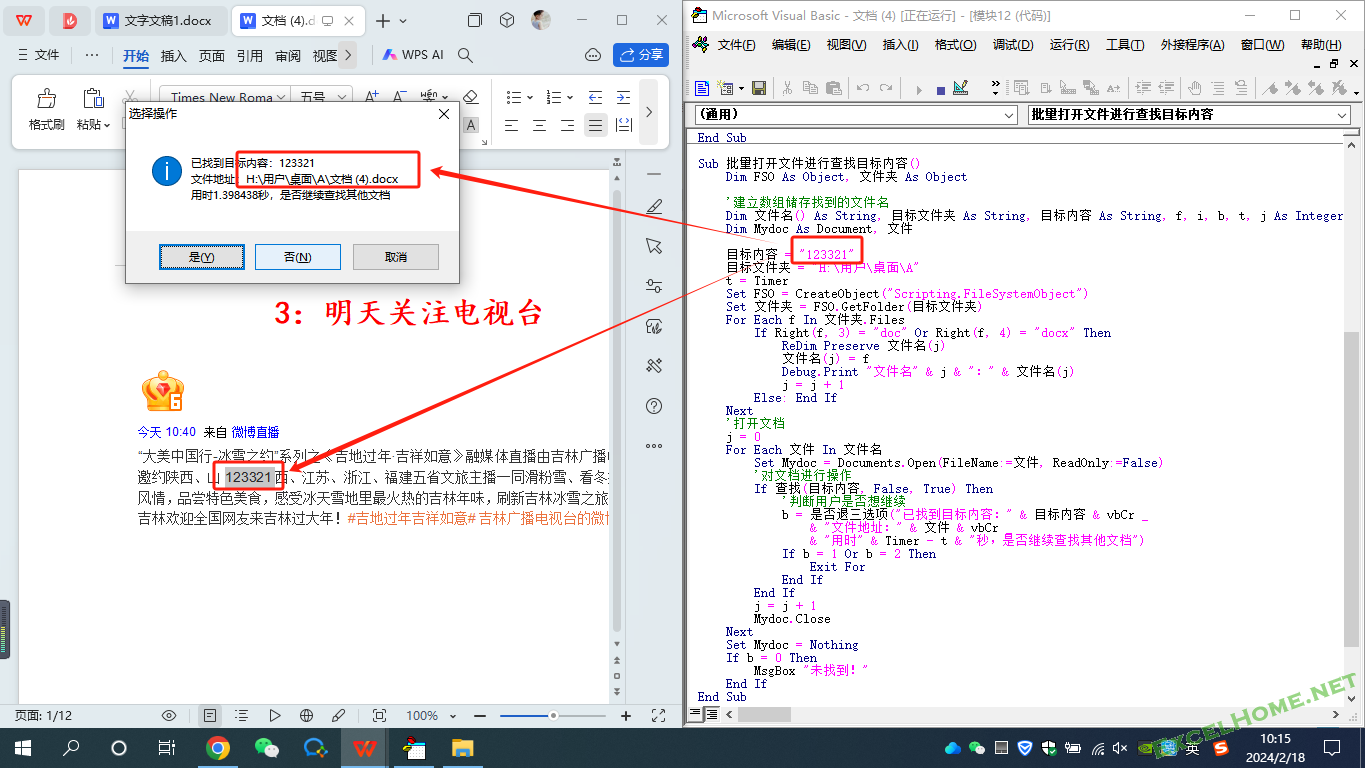Open 运行(R) menu in Visual Basic
This screenshot has width=1365, height=768.
point(1069,45)
